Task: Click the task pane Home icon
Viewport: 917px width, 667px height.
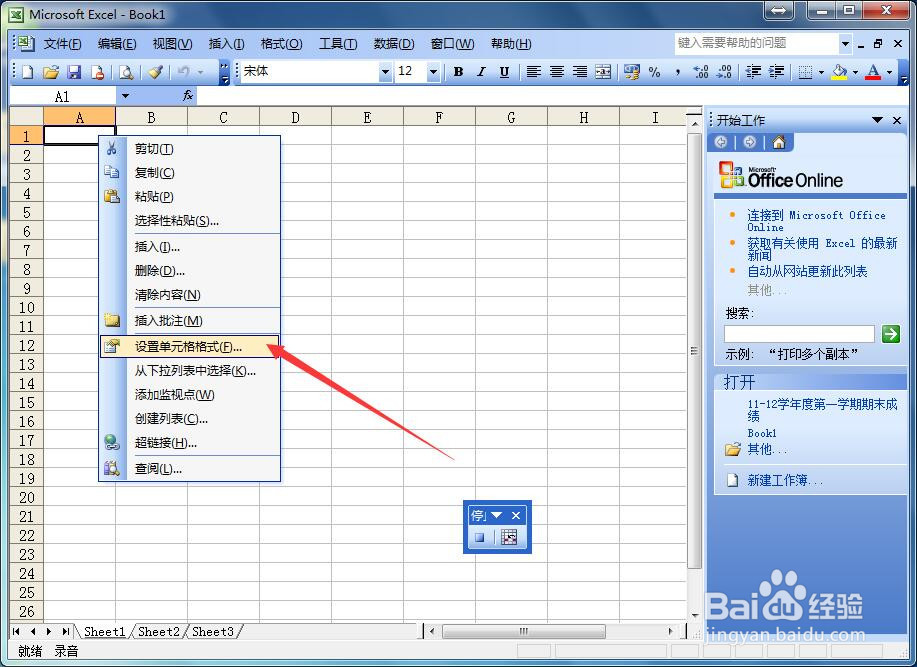Action: (x=779, y=142)
